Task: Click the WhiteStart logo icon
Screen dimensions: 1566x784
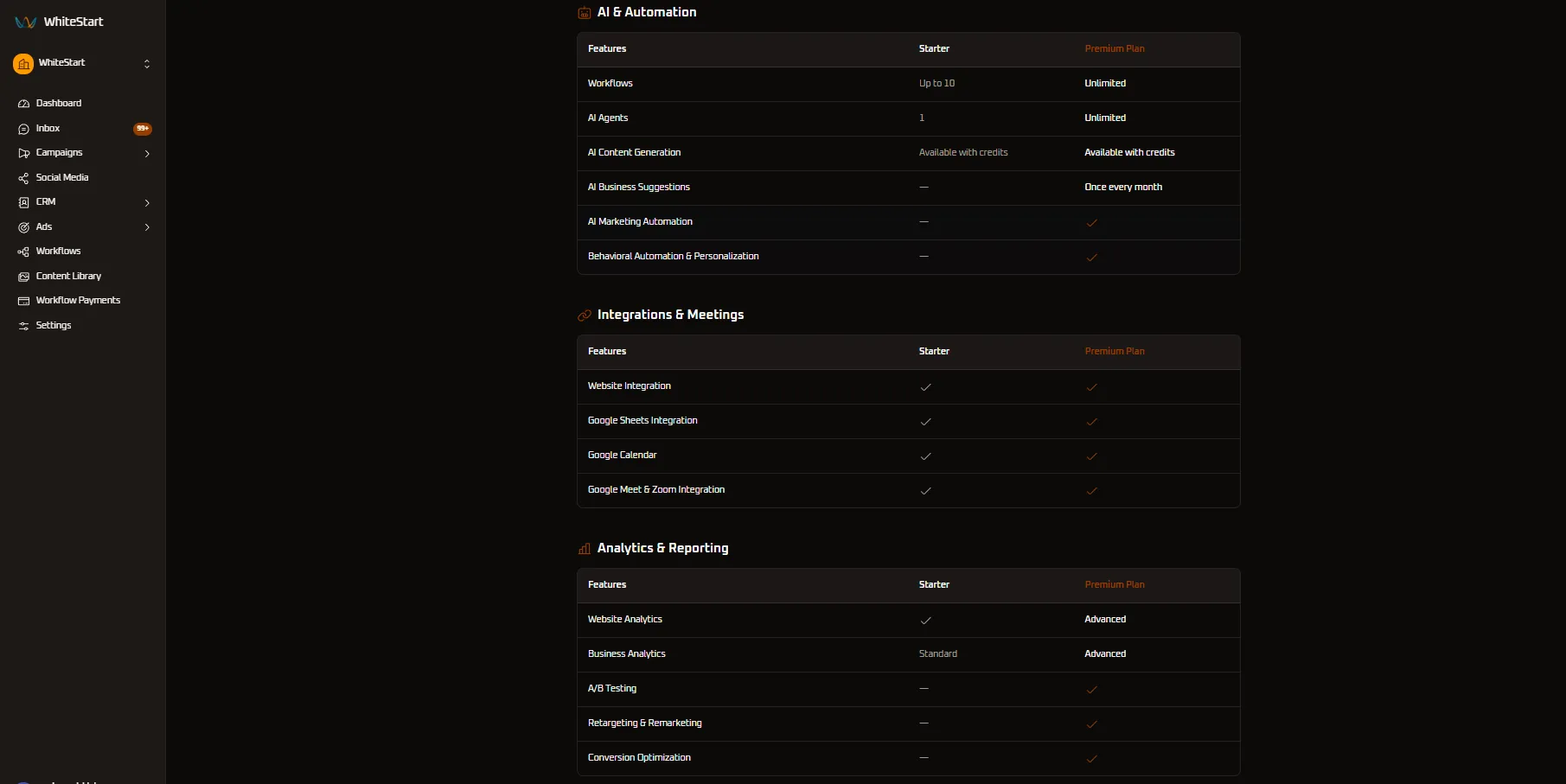Action: pos(25,22)
